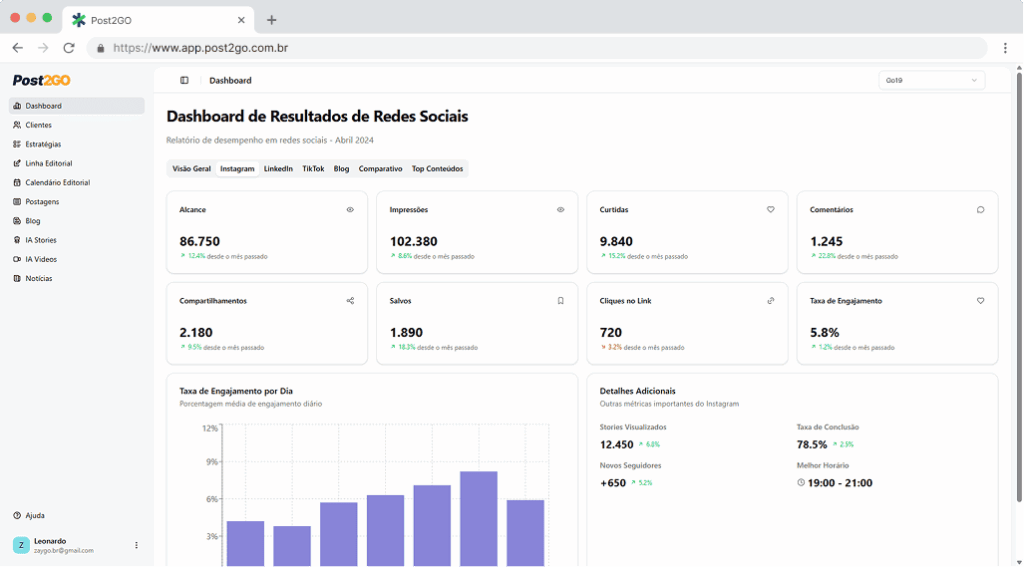Click the Calendário Editorial calendar icon
1024x567 pixels.
17,182
